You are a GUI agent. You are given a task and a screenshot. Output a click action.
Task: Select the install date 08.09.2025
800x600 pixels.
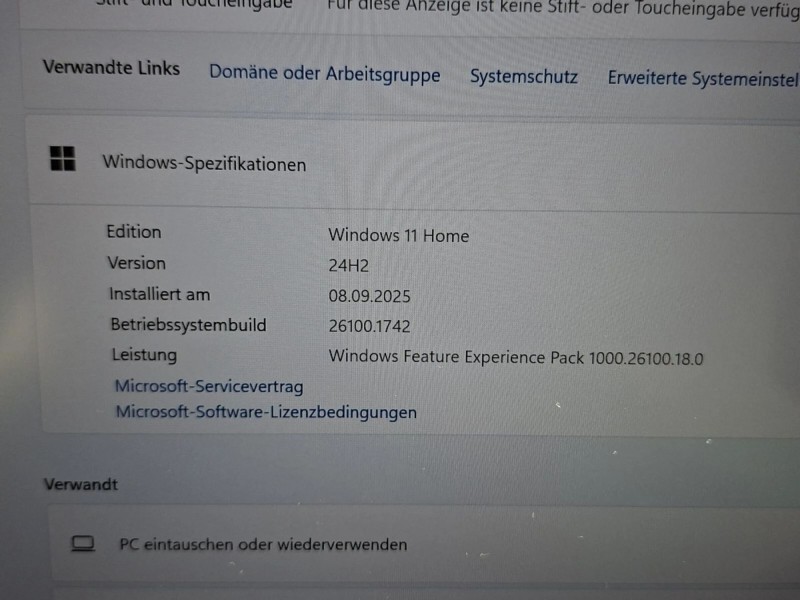[x=369, y=297]
